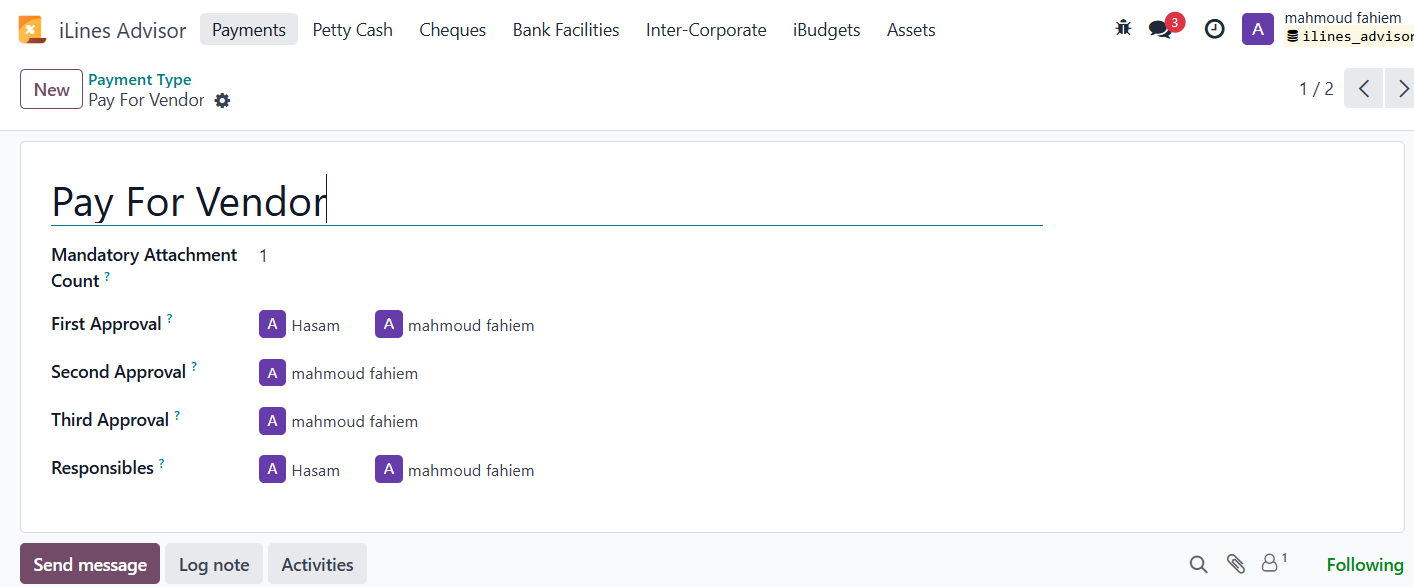Screen dimensions: 1414x587
Task: Open the Inter-Corporate menu
Action: coord(706,30)
